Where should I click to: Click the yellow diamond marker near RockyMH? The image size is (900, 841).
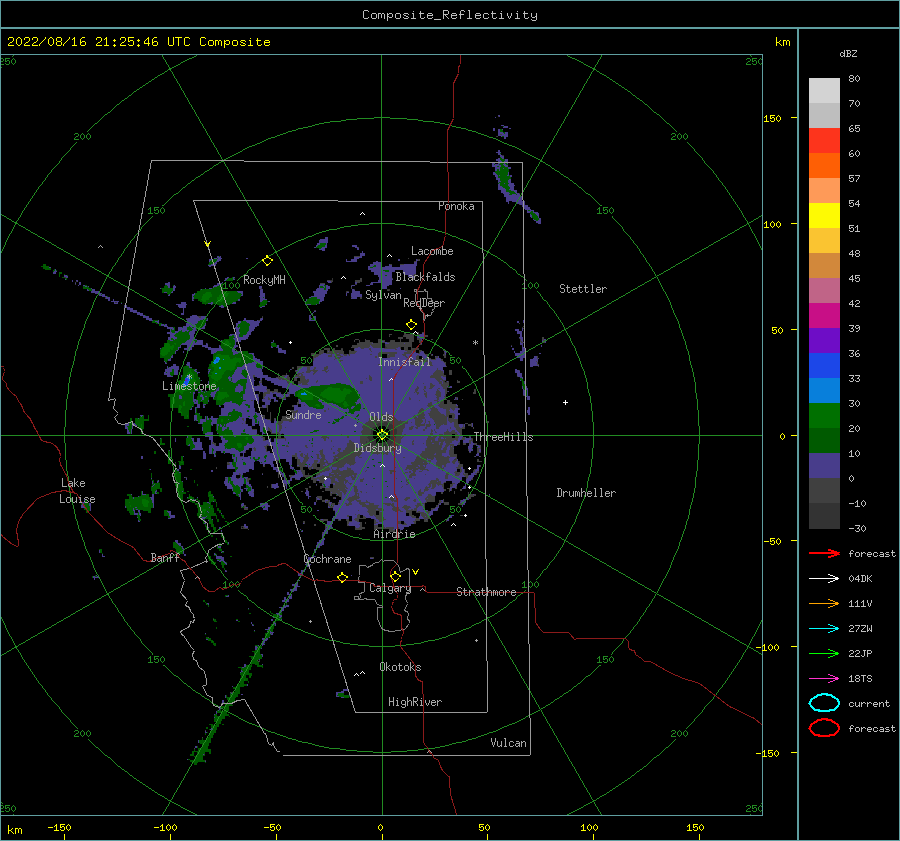[267, 261]
